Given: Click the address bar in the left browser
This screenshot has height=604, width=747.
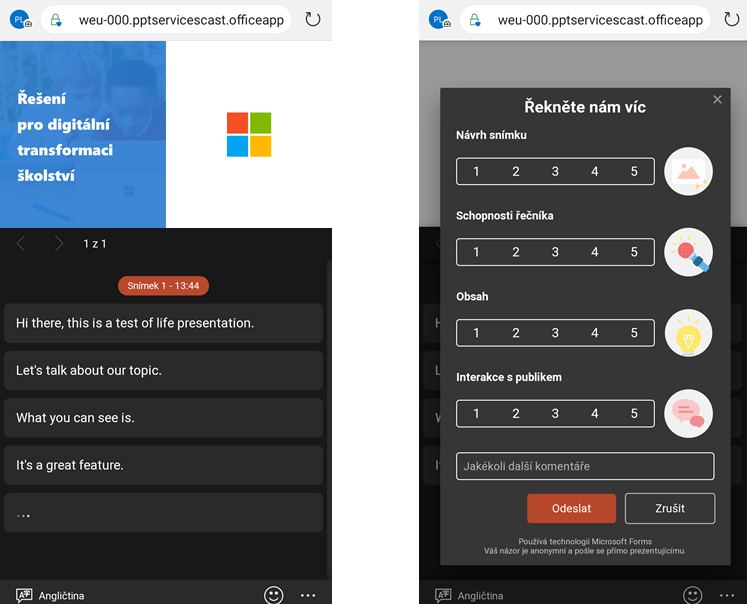Looking at the screenshot, I should [x=170, y=20].
